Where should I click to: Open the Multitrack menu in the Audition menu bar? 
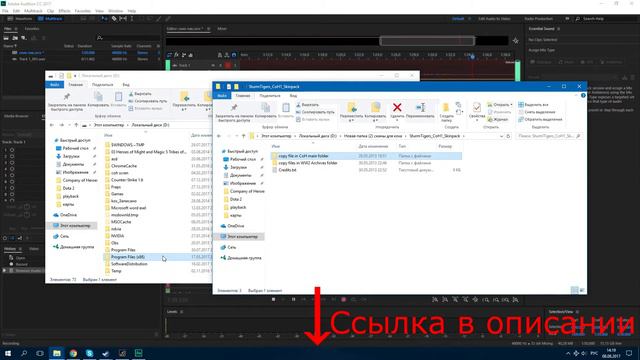33,11
